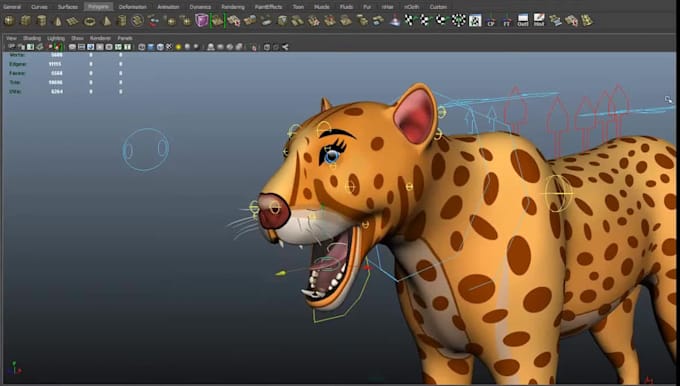The height and width of the screenshot is (386, 680).
Task: Switch to the Muscle shelf tab
Action: coord(321,7)
